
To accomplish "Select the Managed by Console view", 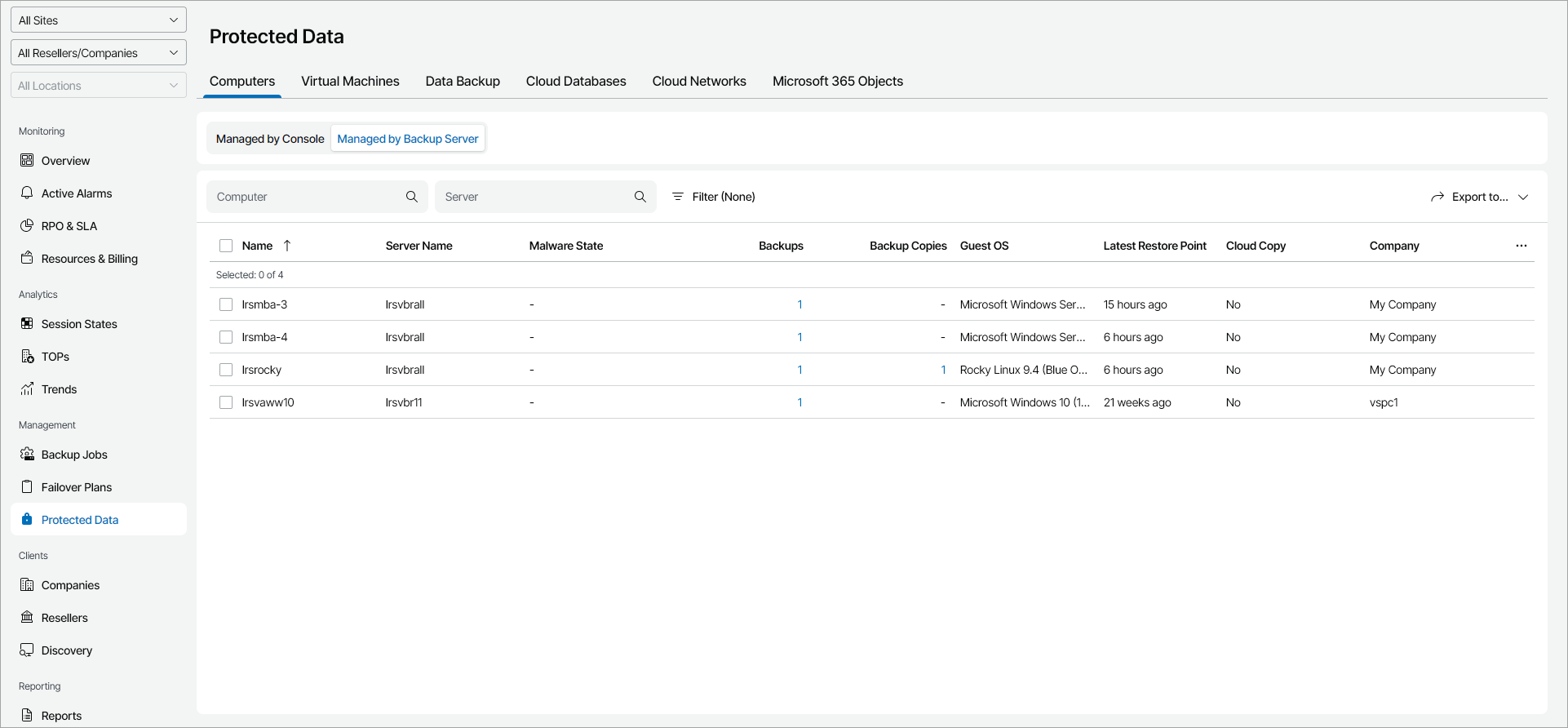I will 270,139.
